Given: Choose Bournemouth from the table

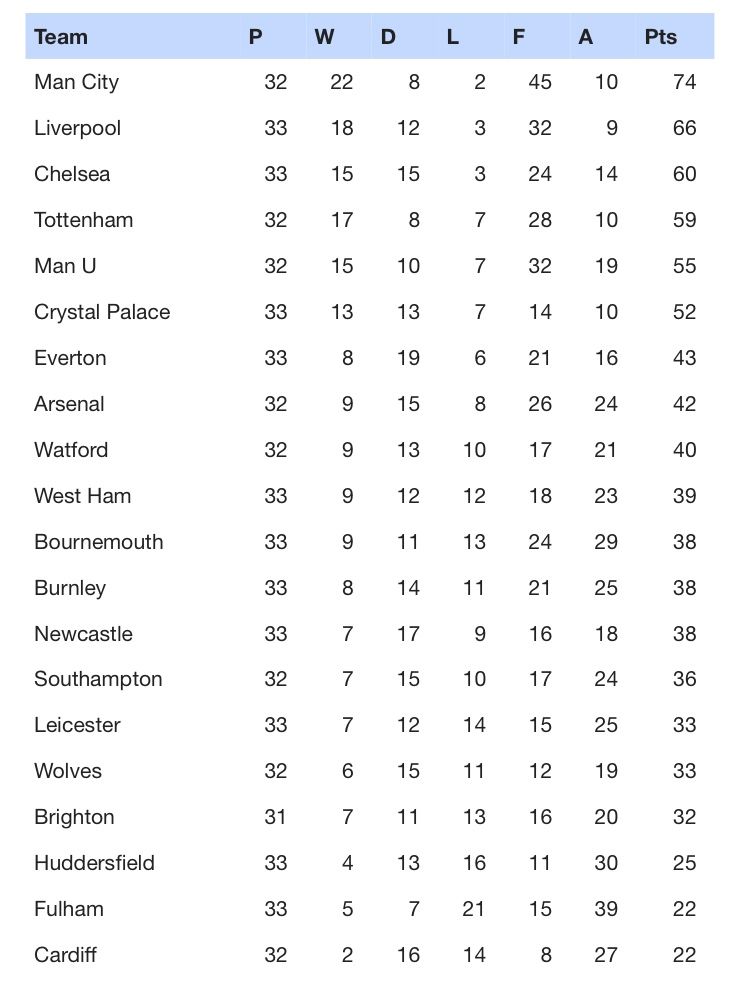Looking at the screenshot, I should [x=98, y=542].
